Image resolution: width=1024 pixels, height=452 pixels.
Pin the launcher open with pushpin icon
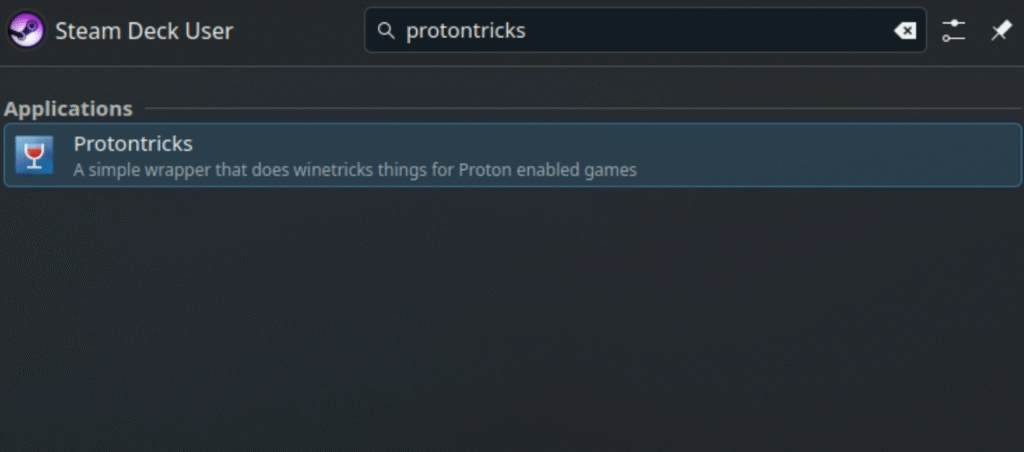click(1001, 31)
